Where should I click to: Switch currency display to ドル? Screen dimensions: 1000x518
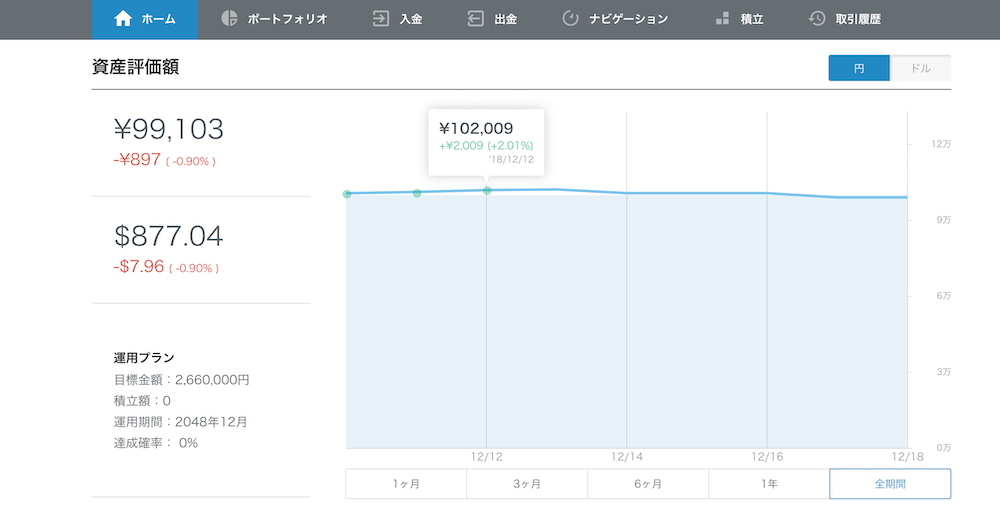[920, 68]
